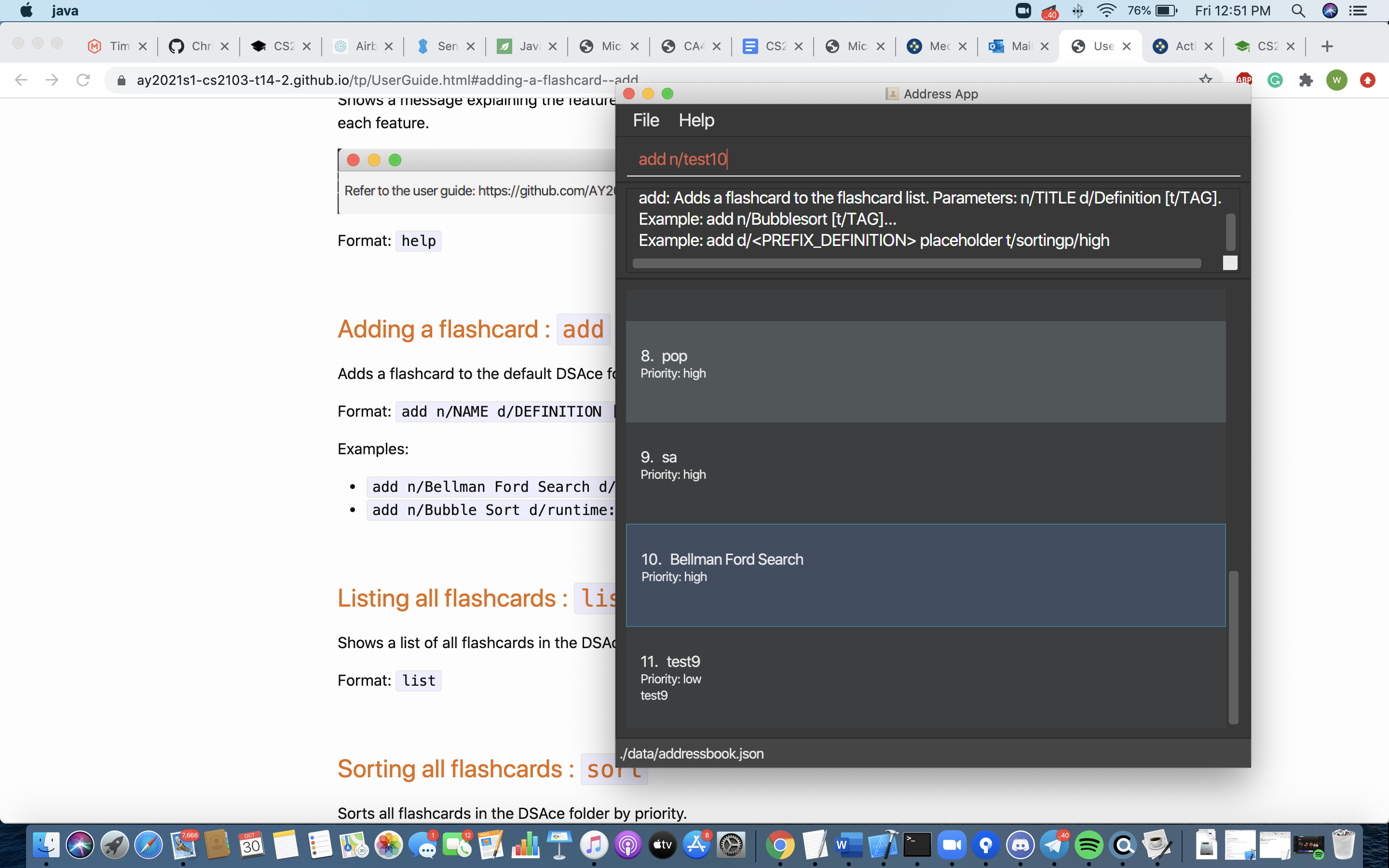Open a new Chrome tab
Viewport: 1389px width, 868px height.
pyautogui.click(x=1326, y=46)
